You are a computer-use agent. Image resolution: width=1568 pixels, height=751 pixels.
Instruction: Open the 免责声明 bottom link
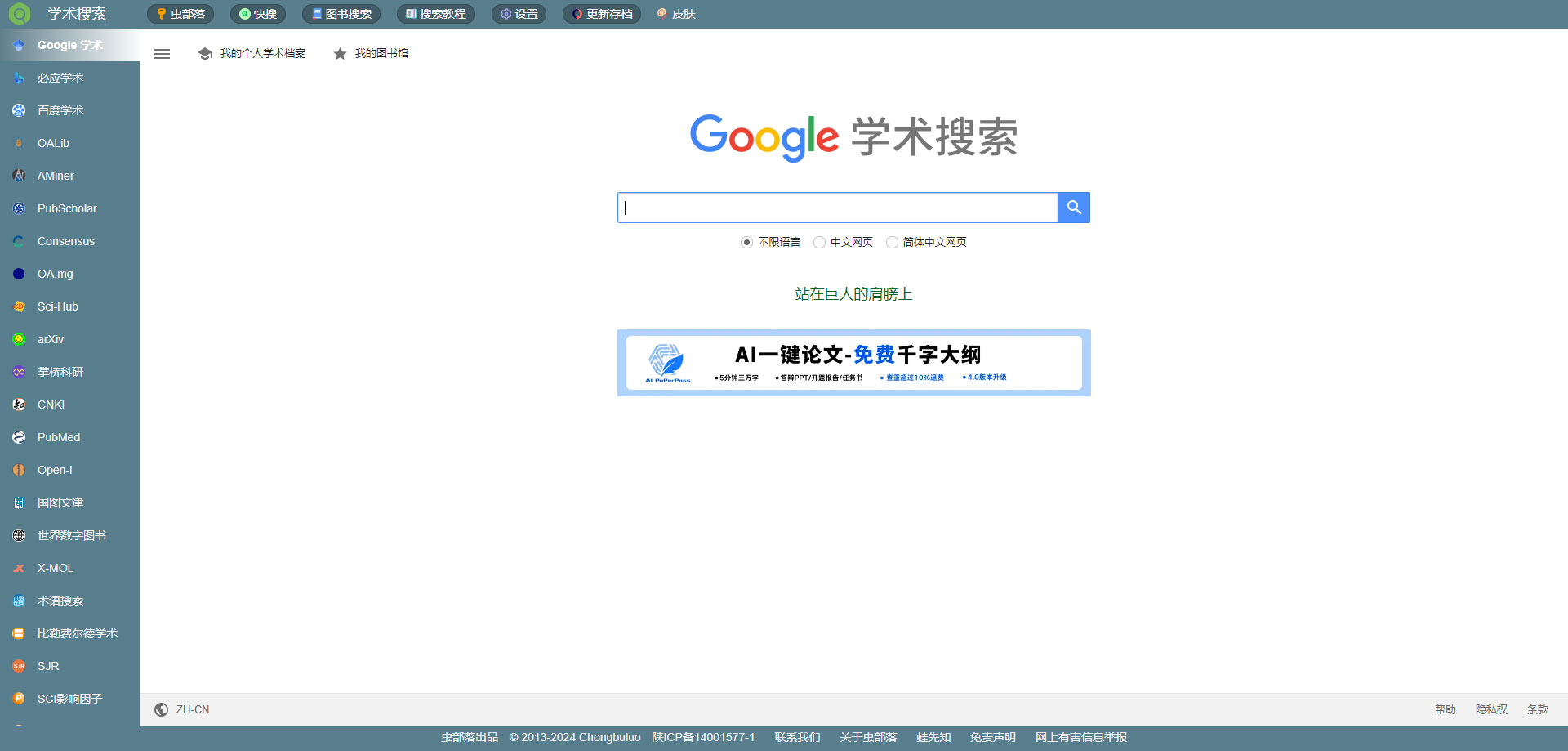click(993, 737)
